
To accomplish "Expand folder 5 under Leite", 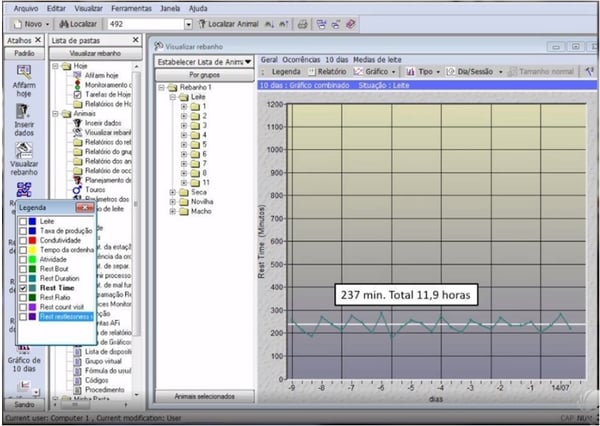I will tap(184, 144).
